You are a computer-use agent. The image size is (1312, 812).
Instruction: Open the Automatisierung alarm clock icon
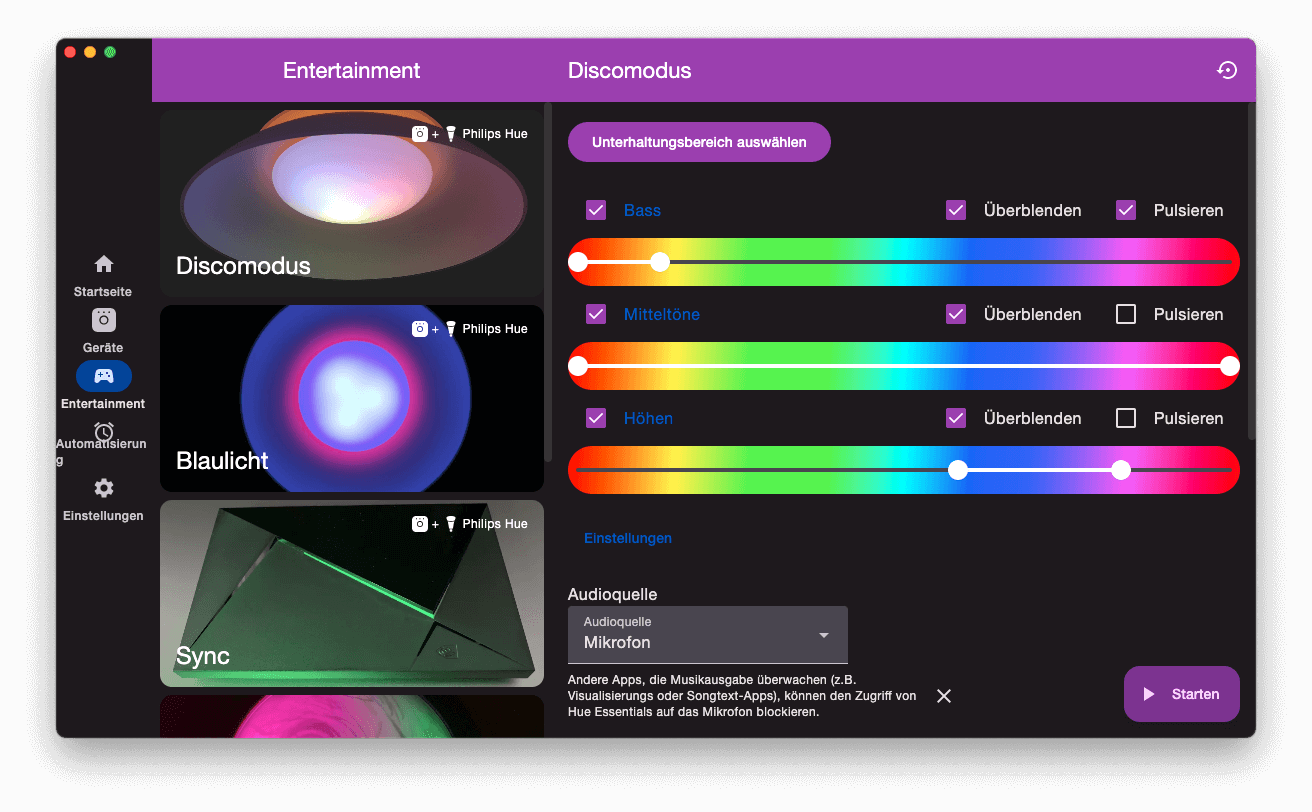pyautogui.click(x=104, y=431)
